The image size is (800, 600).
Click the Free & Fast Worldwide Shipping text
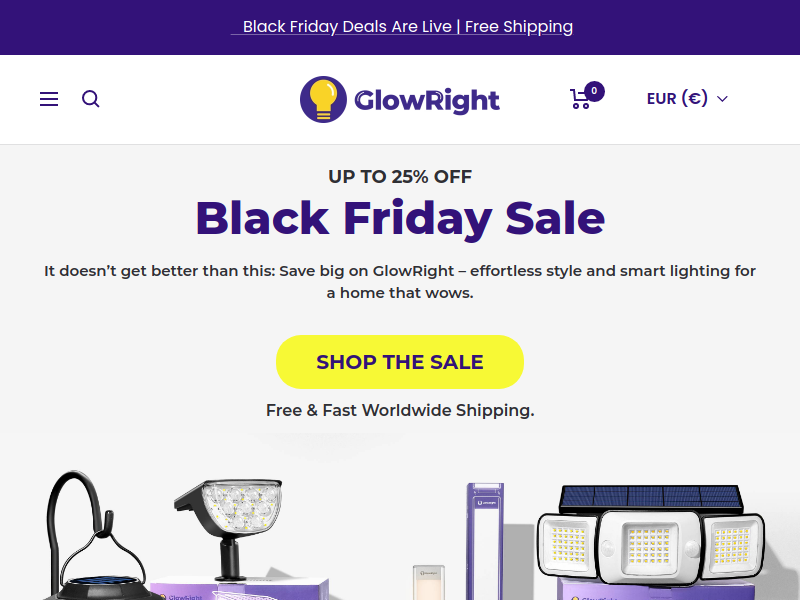point(400,410)
